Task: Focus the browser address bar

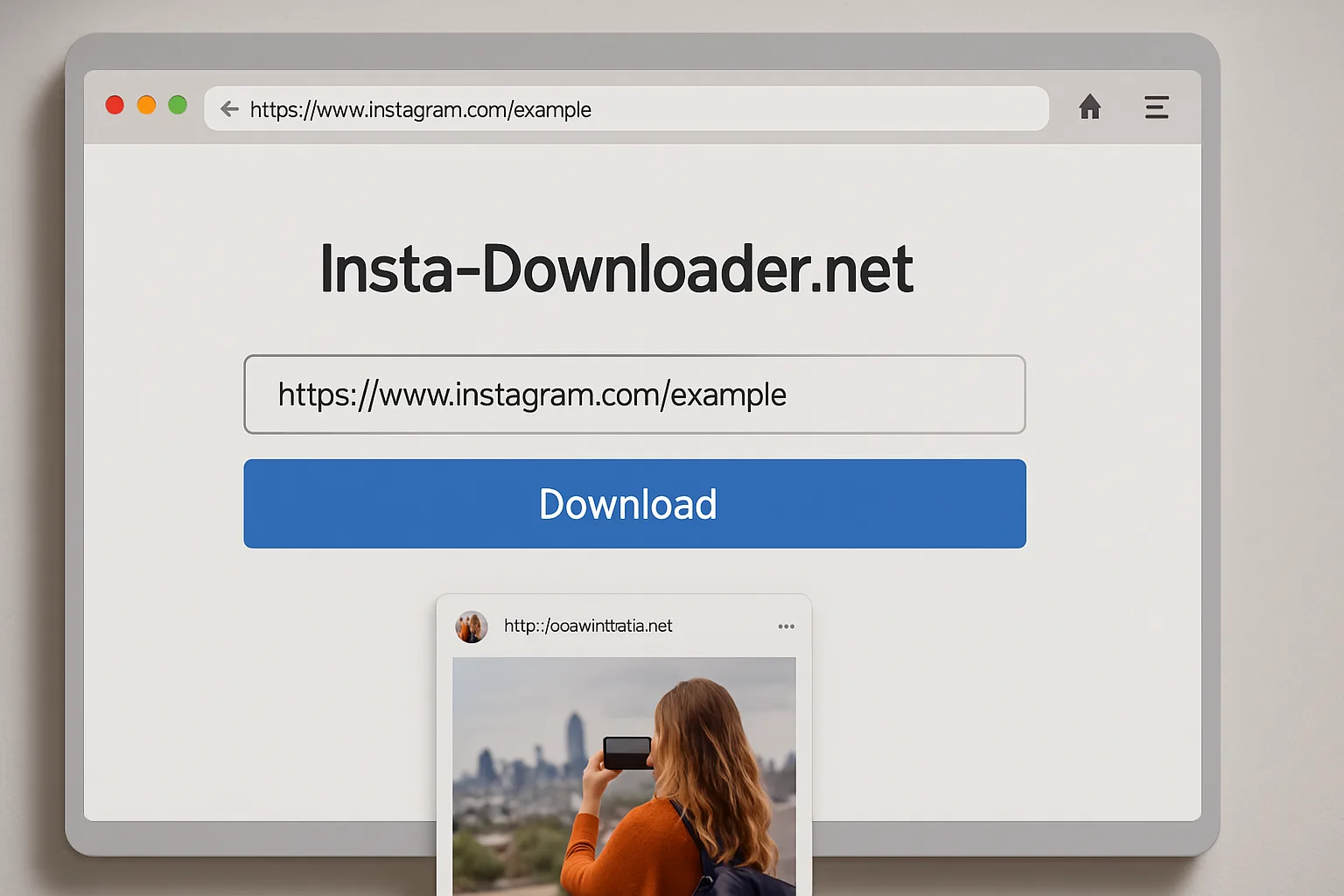Action: [x=626, y=108]
